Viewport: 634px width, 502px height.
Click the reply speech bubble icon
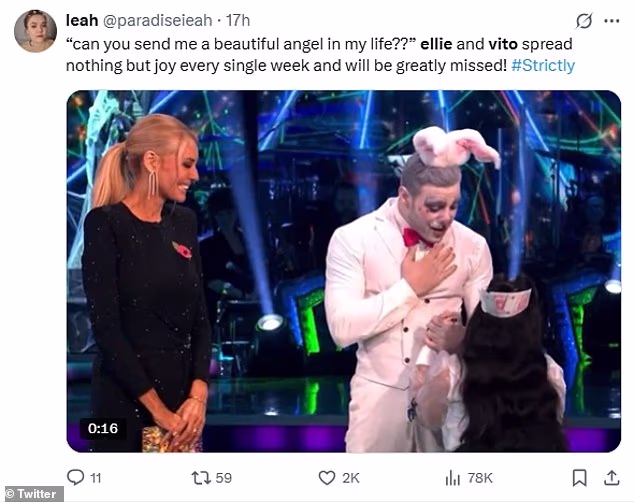tap(75, 477)
